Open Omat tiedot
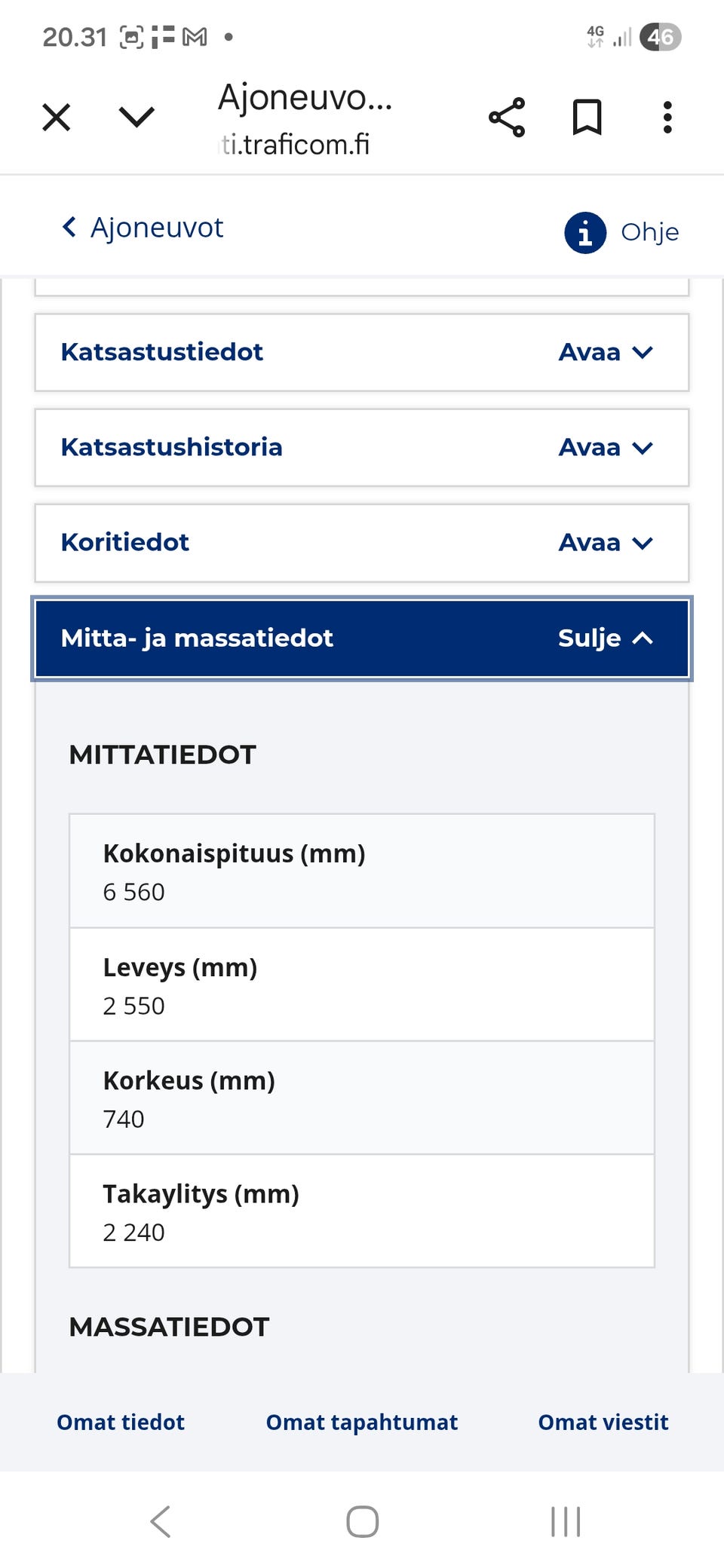724x1568 pixels. (120, 1423)
